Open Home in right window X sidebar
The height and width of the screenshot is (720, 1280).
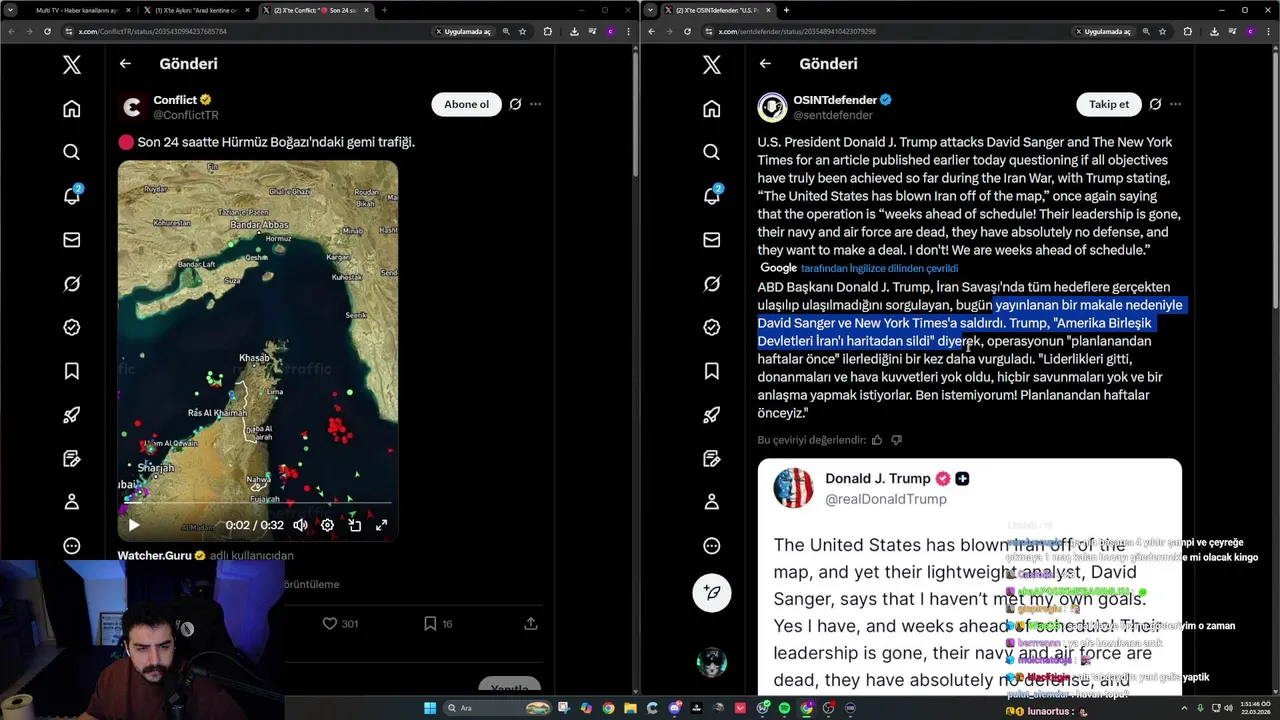[x=711, y=108]
